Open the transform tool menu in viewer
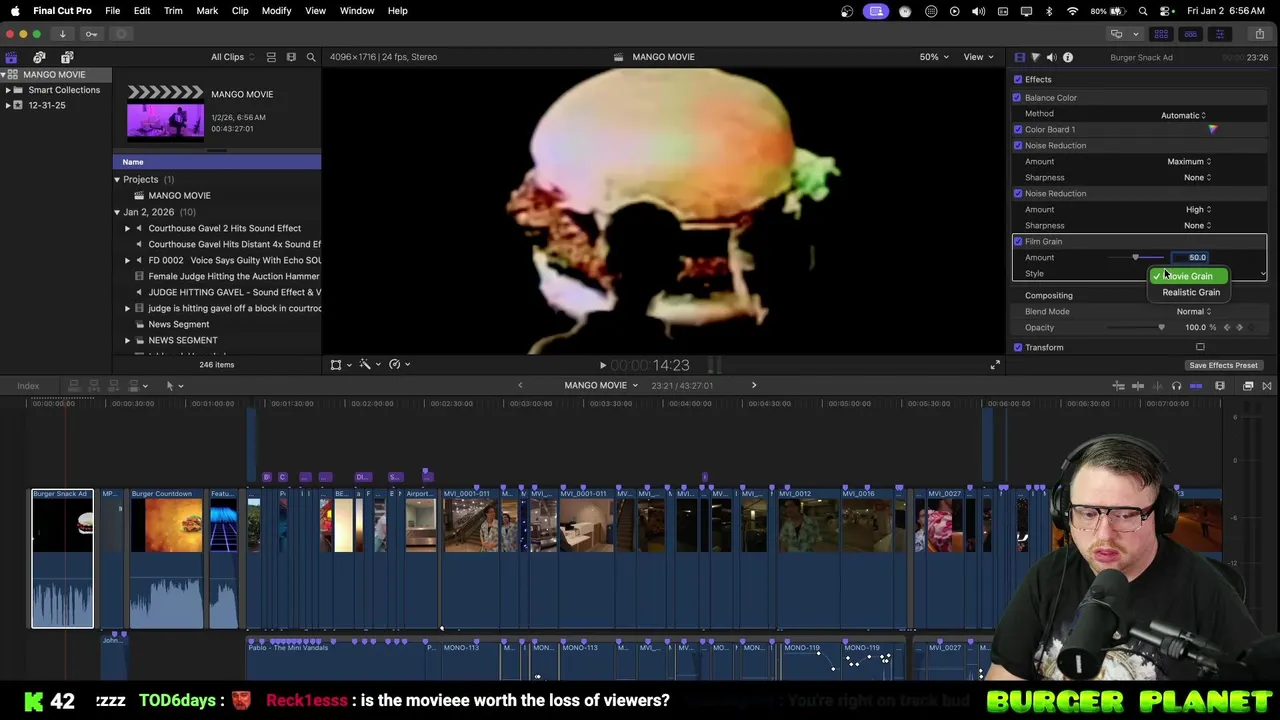 (340, 365)
